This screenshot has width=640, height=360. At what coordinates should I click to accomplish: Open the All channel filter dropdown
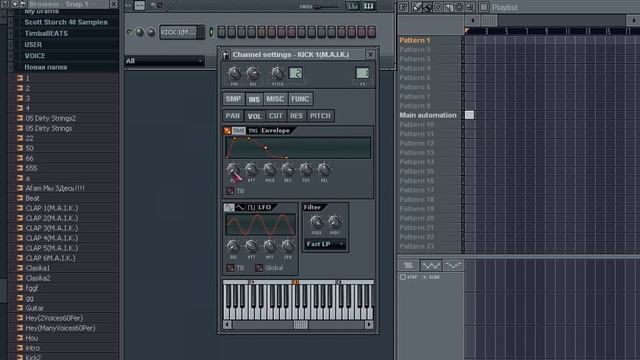[164, 61]
